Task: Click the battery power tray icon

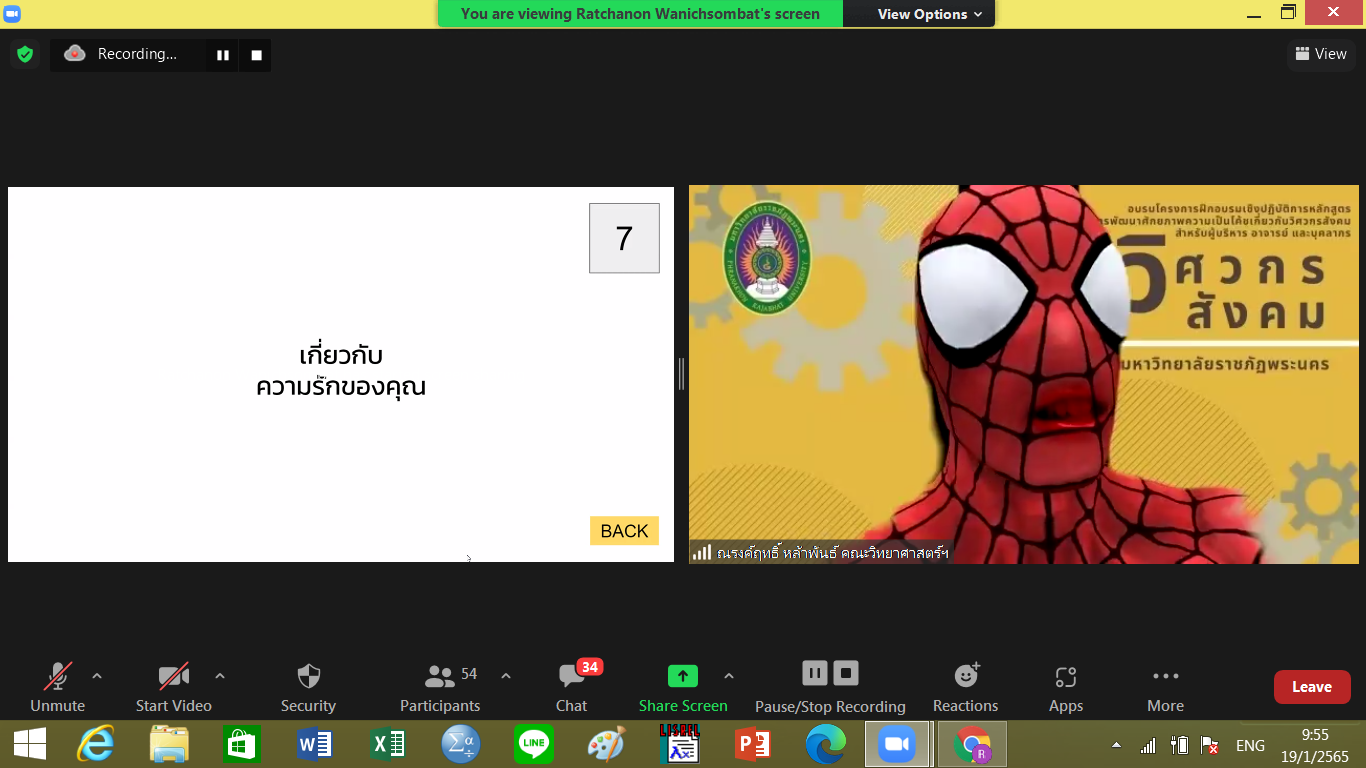Action: pyautogui.click(x=1179, y=746)
